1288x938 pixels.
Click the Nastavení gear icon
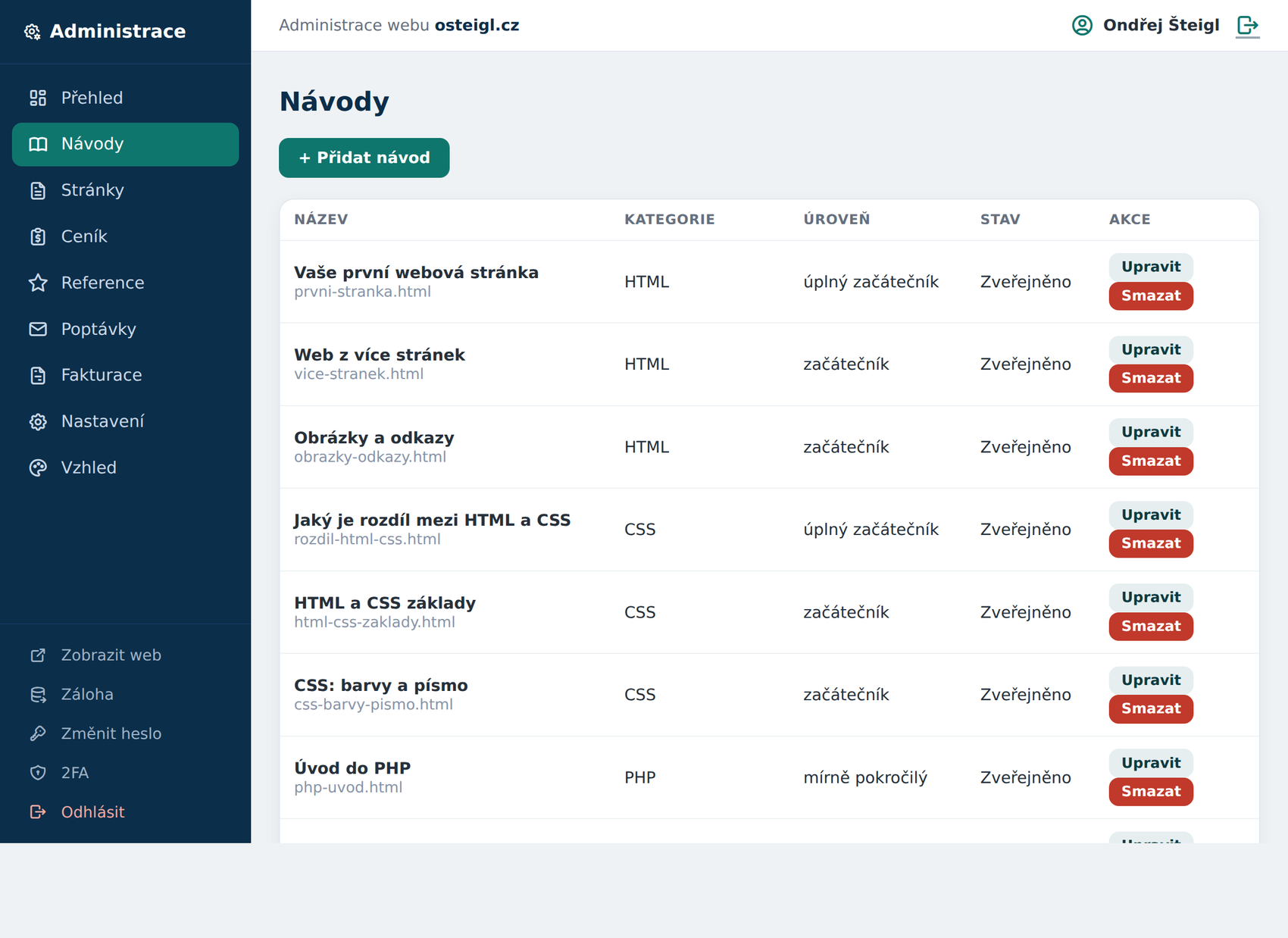38,421
